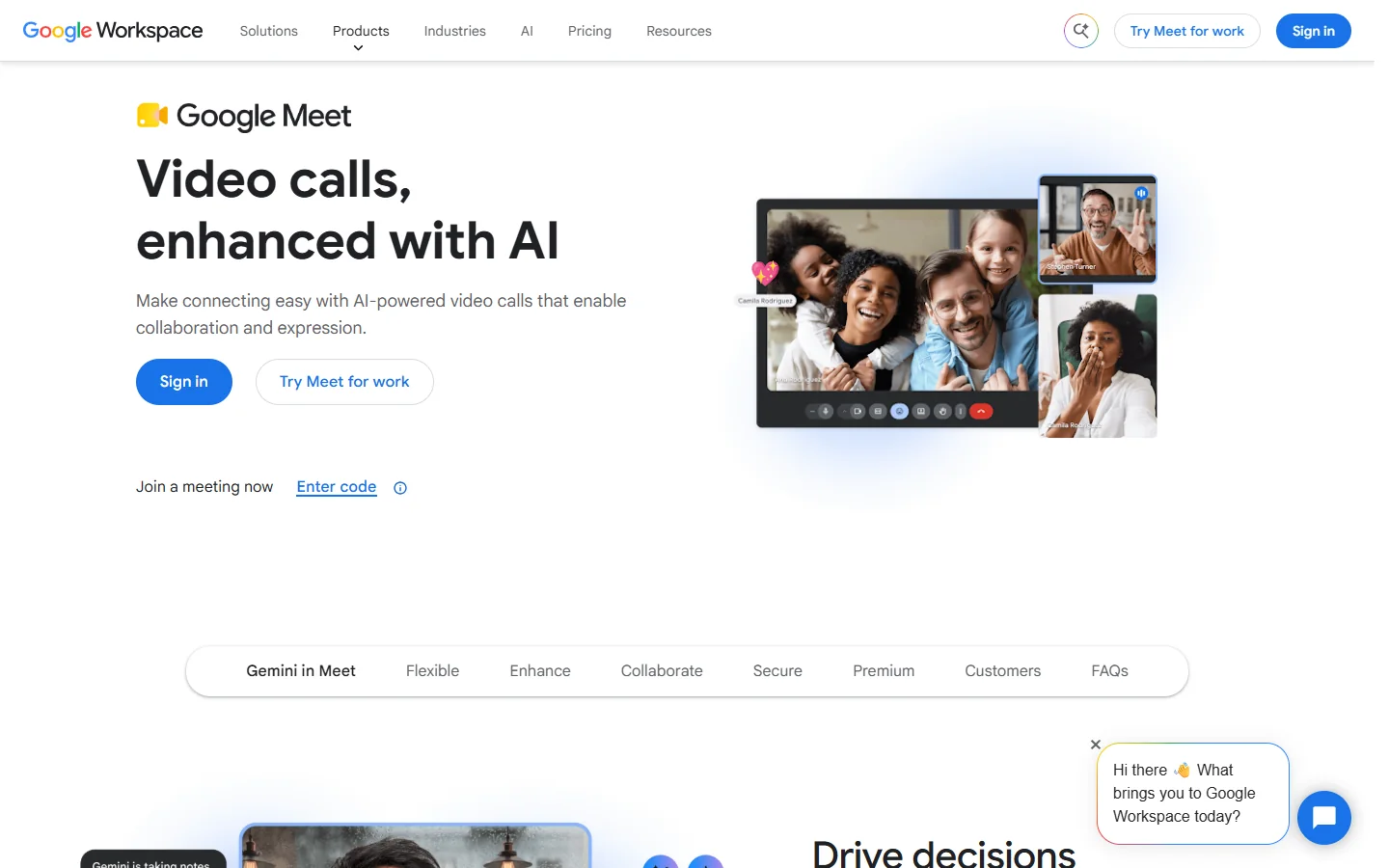Open the Google Workspace logo link
The image size is (1389, 868).
click(x=113, y=31)
